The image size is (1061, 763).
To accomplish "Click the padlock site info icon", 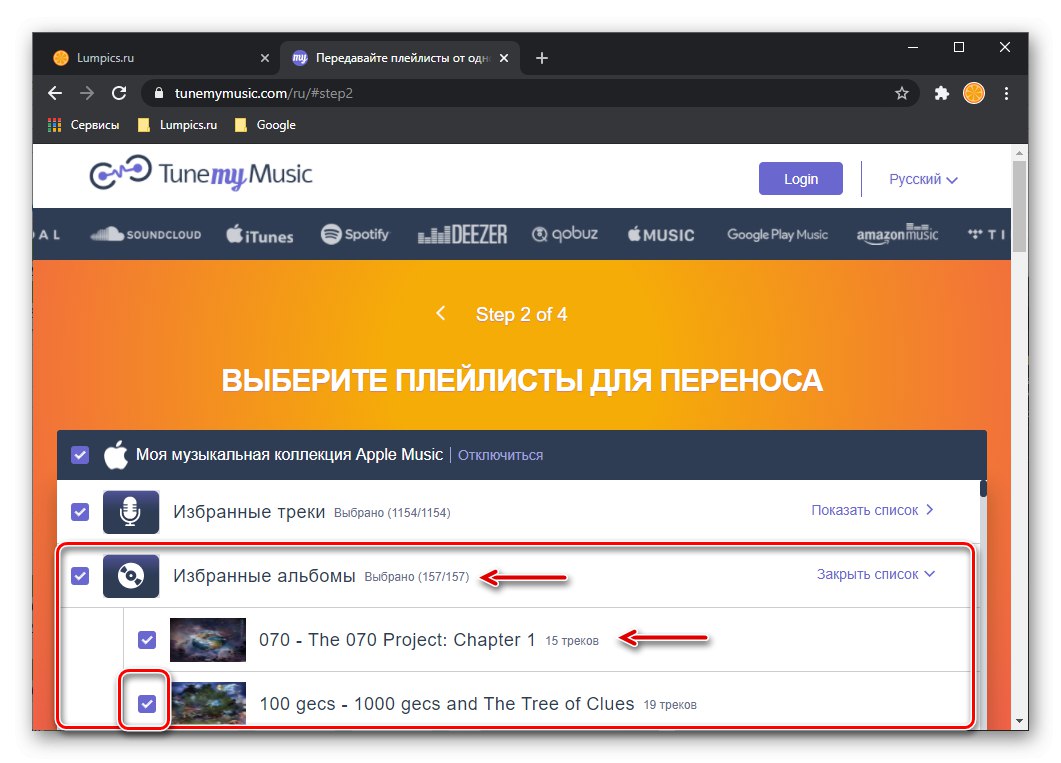I will pyautogui.click(x=159, y=93).
